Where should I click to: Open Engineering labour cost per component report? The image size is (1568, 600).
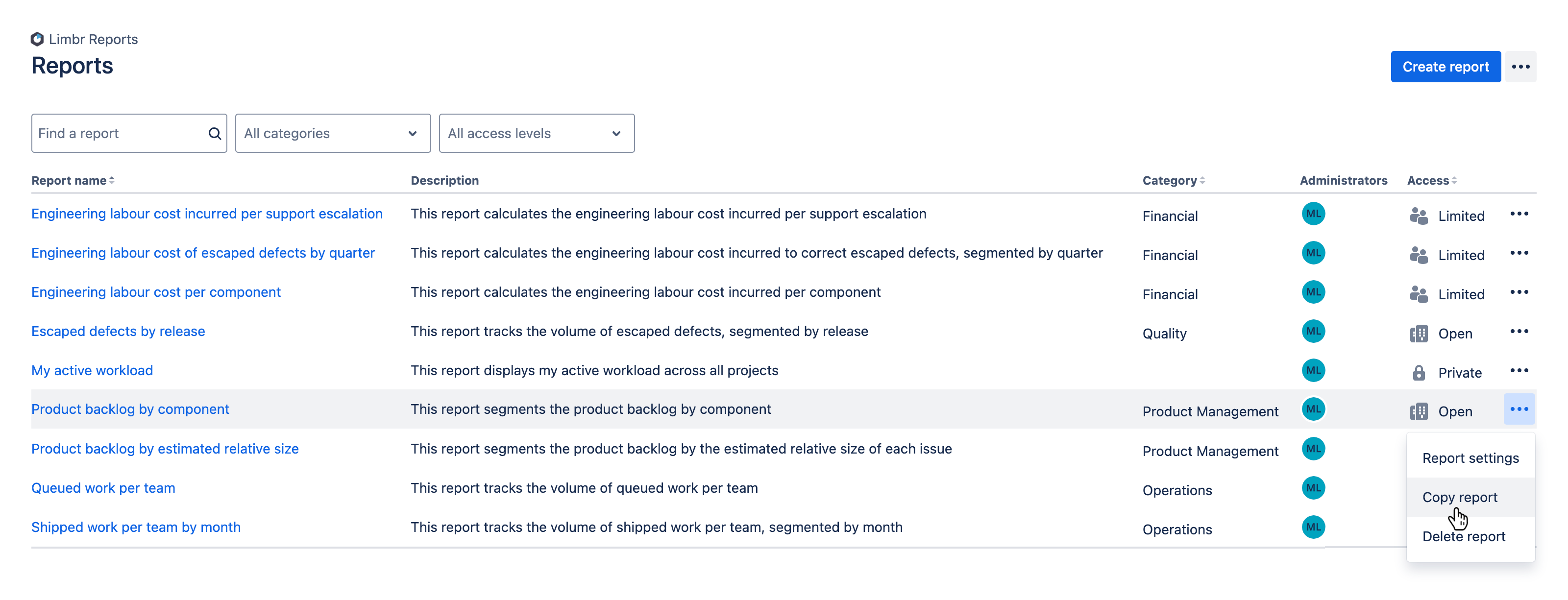point(156,292)
